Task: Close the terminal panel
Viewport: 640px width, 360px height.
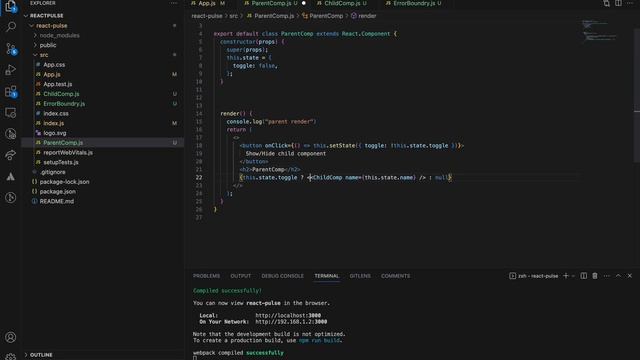Action: coord(630,276)
